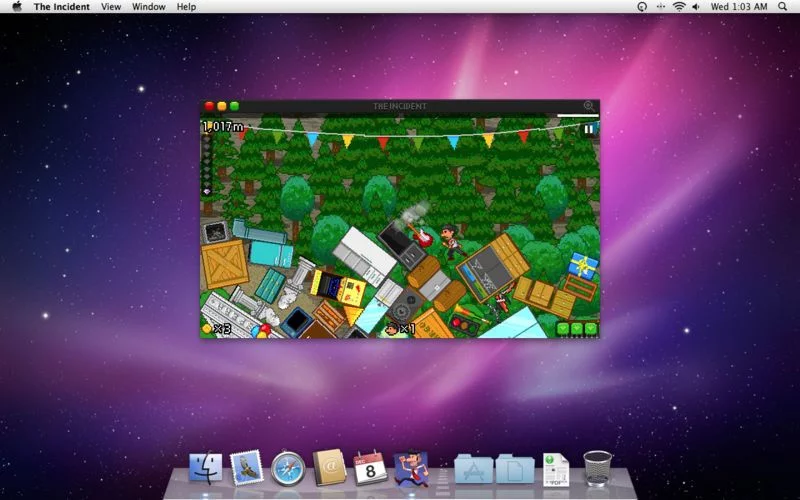Pause the game with the pause button
This screenshot has width=800, height=500.
coord(588,130)
